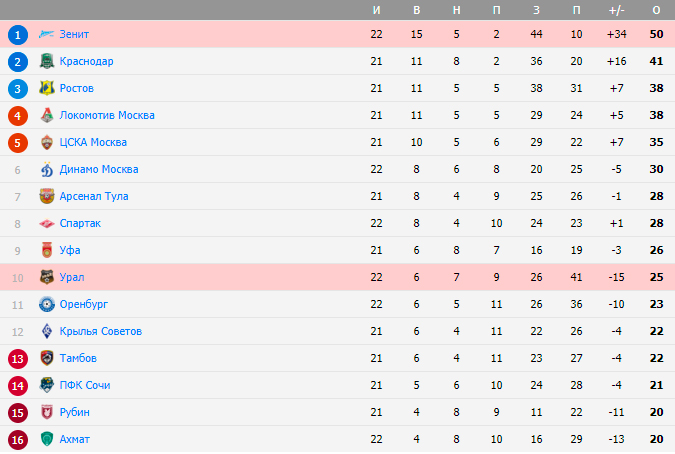Open the ПФК Сочи team link
This screenshot has width=675, height=454.
click(x=85, y=385)
